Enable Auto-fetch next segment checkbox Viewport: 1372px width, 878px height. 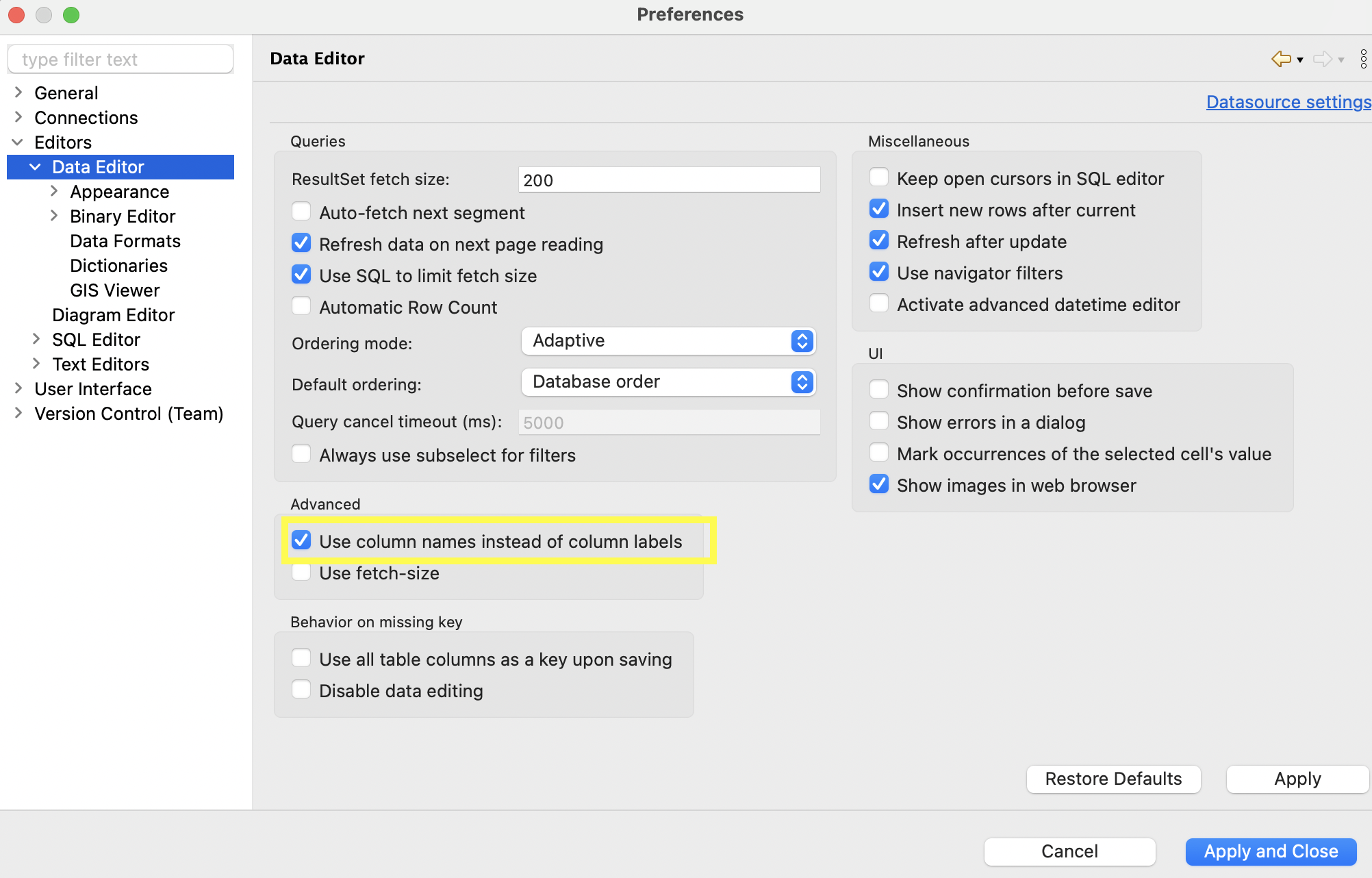(x=301, y=212)
